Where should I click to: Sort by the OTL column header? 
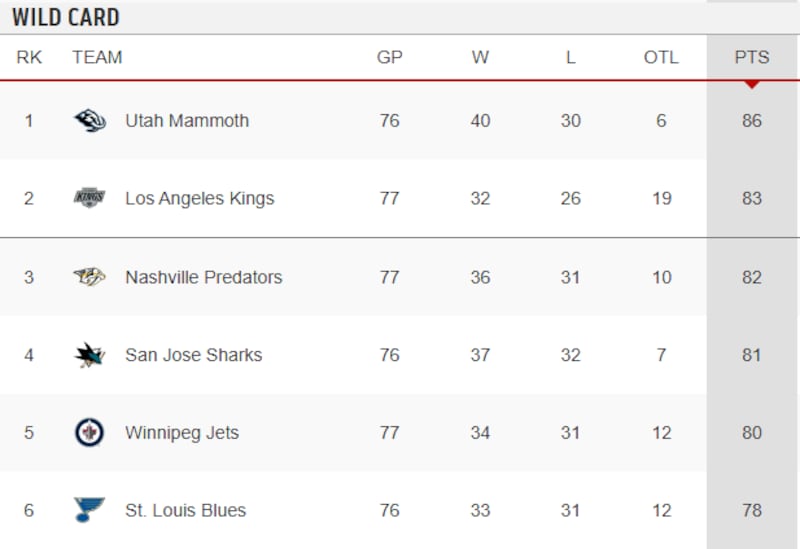click(x=661, y=58)
